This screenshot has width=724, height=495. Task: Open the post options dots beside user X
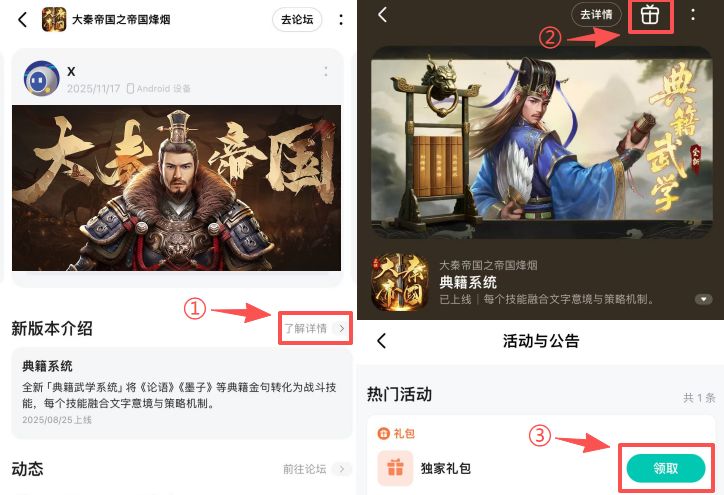[326, 72]
